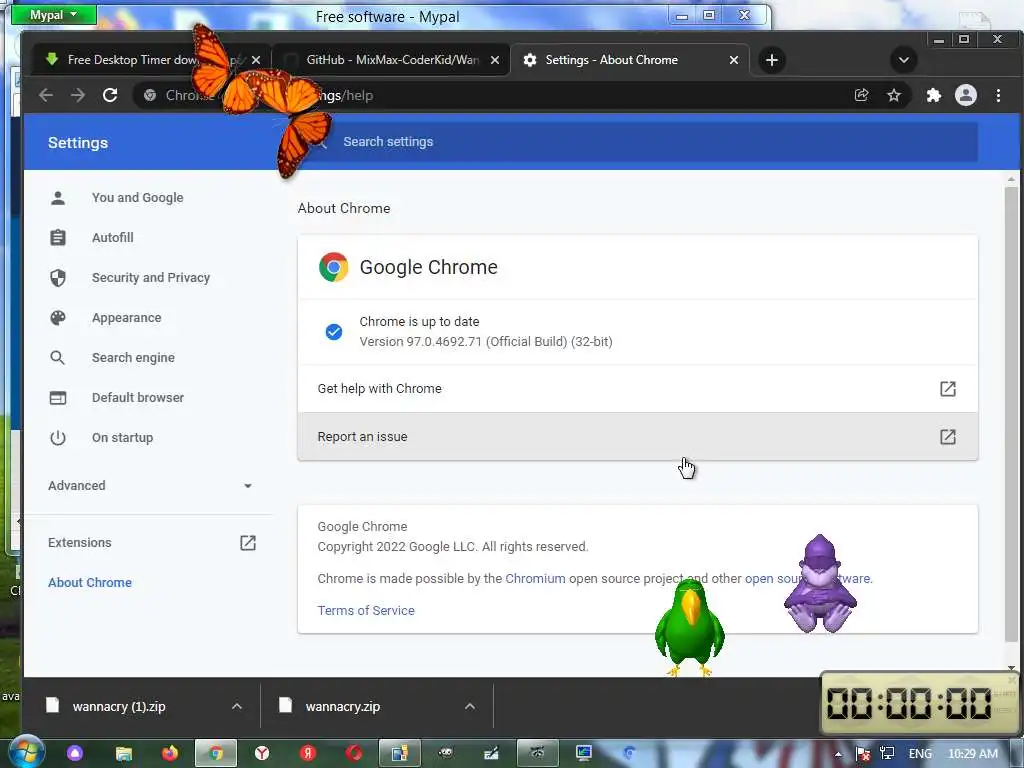The width and height of the screenshot is (1024, 768).
Task: Click the 'Chrome is up to date' text
Action: click(x=419, y=321)
